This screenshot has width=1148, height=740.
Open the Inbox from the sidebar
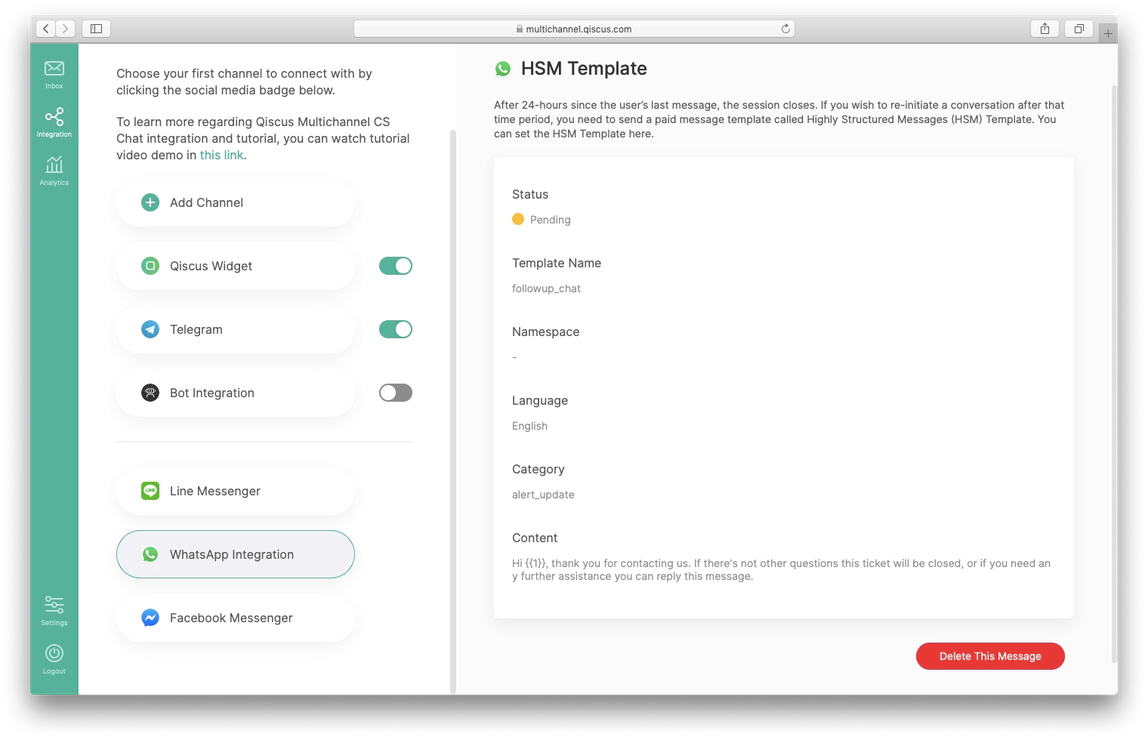click(x=54, y=73)
